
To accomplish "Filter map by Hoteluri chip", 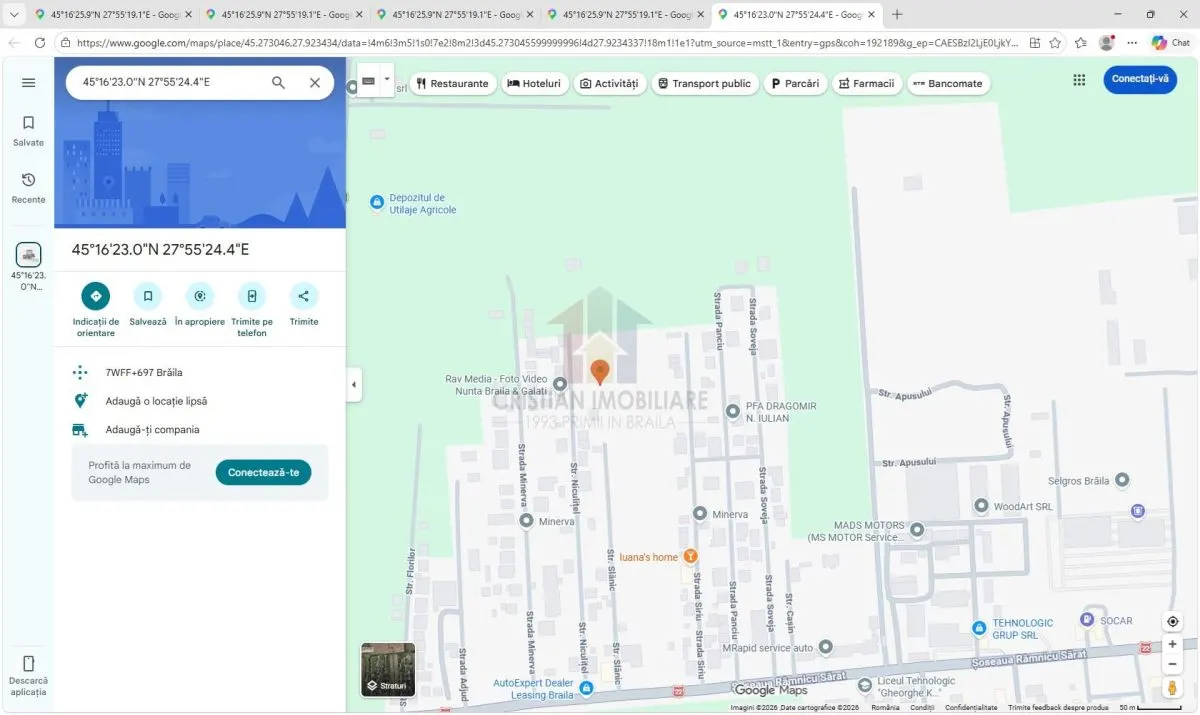I will point(534,84).
